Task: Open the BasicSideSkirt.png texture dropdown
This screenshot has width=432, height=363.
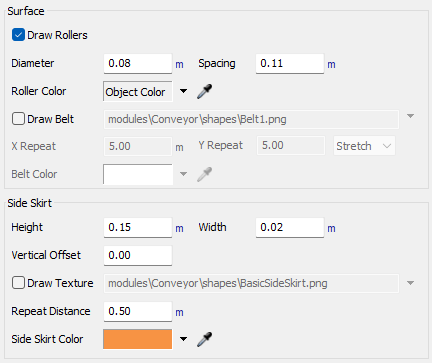Action: [410, 283]
